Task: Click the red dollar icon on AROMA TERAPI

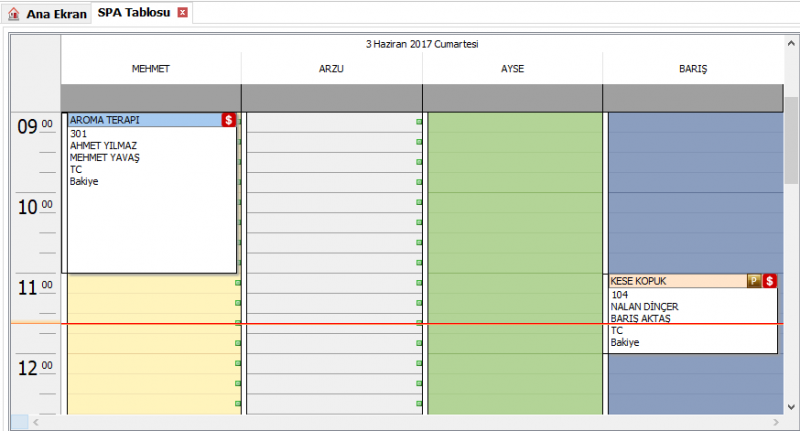Action: (x=229, y=120)
